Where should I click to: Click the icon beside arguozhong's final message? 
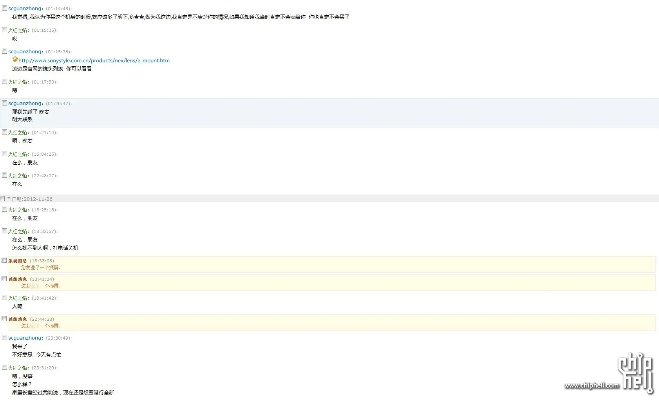coord(4,339)
